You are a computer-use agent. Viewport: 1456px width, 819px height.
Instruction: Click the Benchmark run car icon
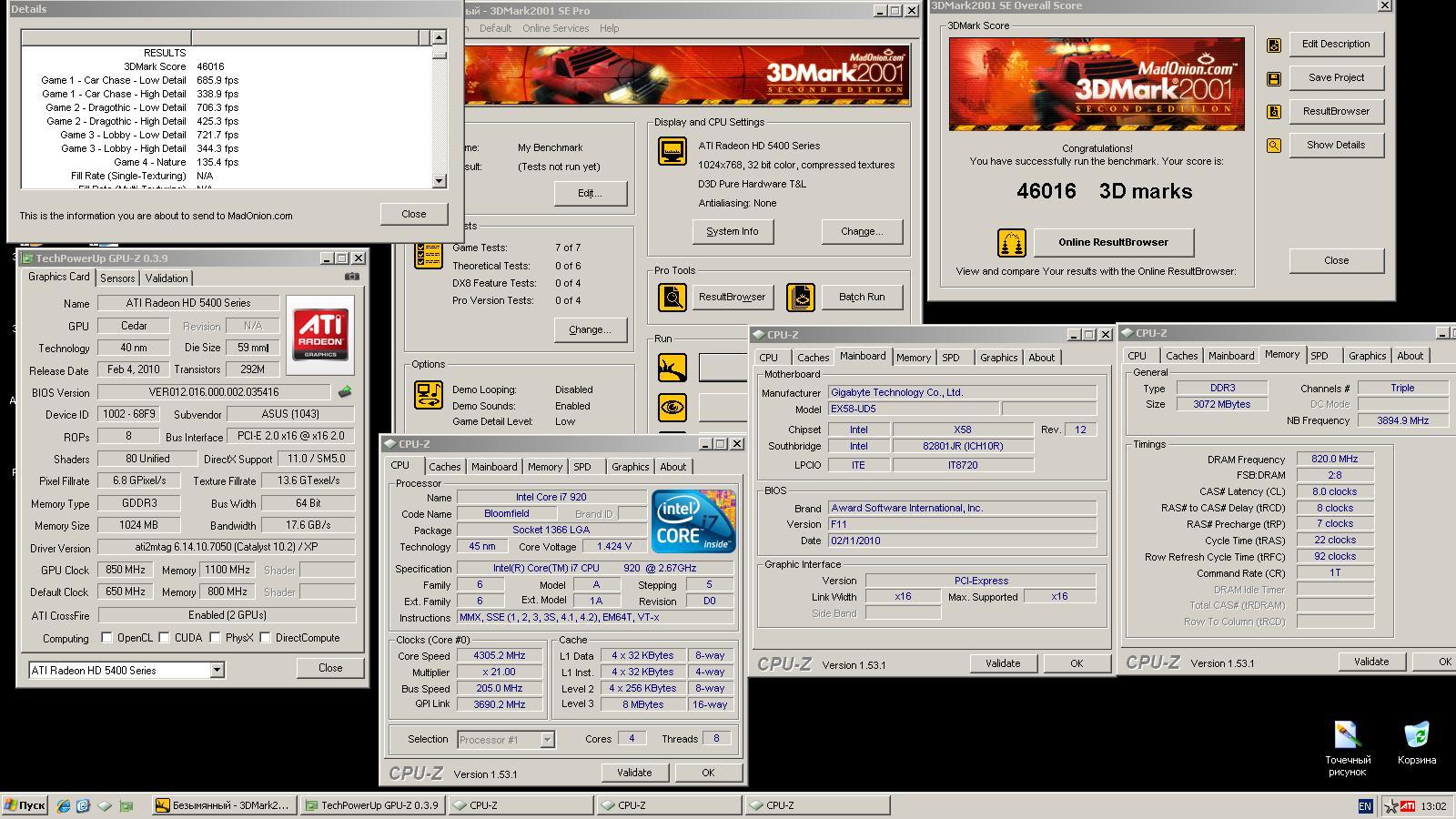672,368
